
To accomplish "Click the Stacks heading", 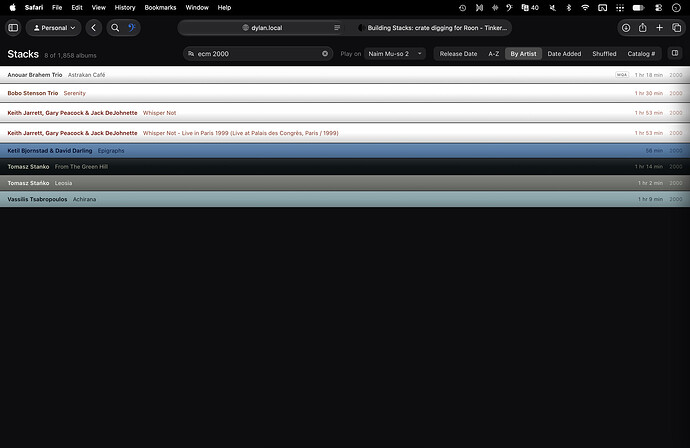I will point(23,54).
